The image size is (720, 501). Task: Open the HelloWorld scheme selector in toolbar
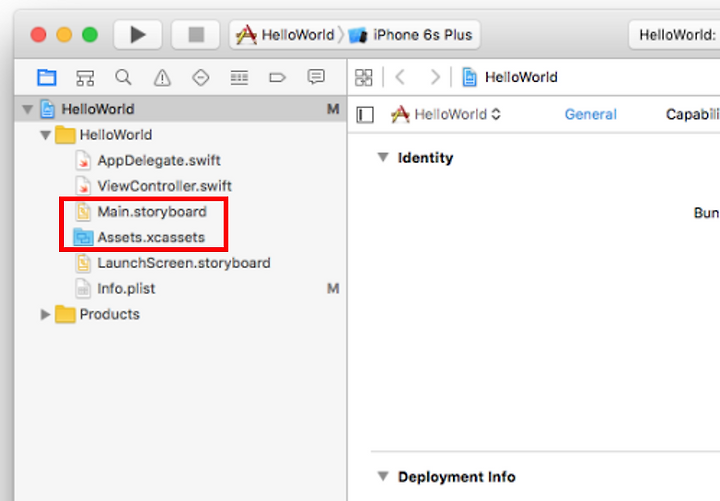(x=286, y=35)
